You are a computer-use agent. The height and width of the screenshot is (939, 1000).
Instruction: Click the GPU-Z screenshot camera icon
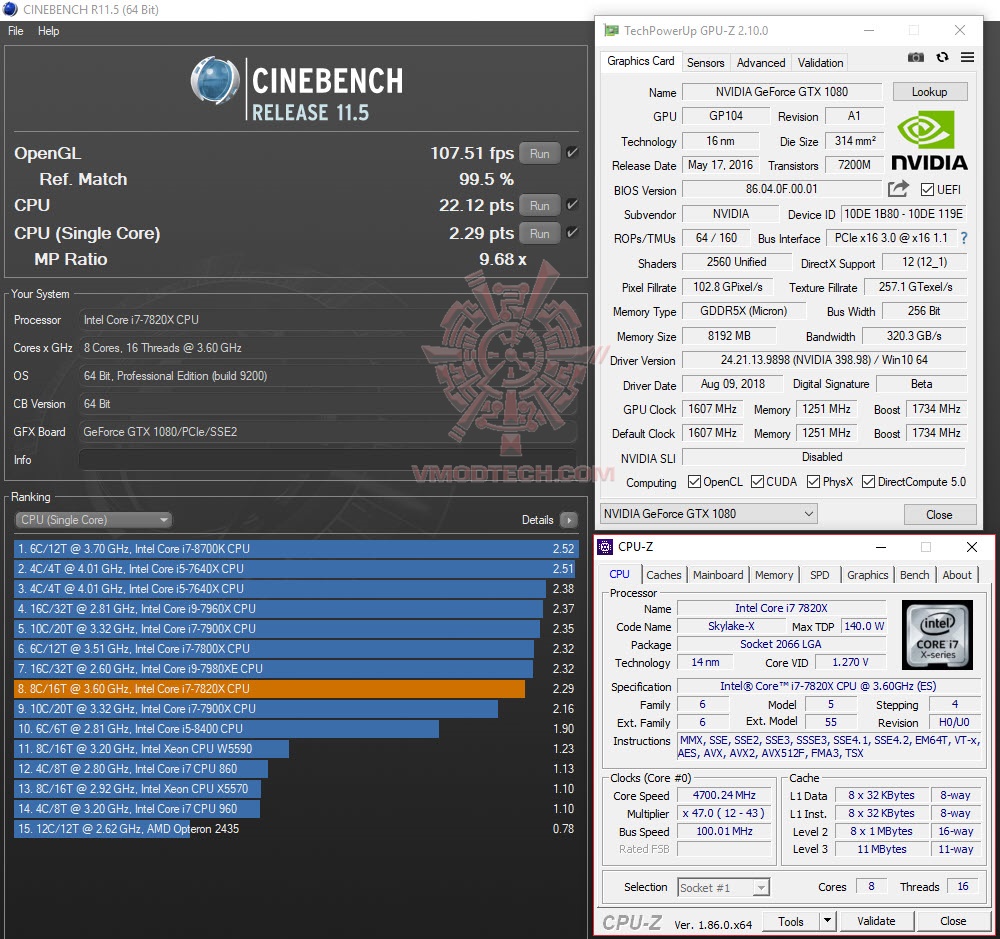point(916,57)
